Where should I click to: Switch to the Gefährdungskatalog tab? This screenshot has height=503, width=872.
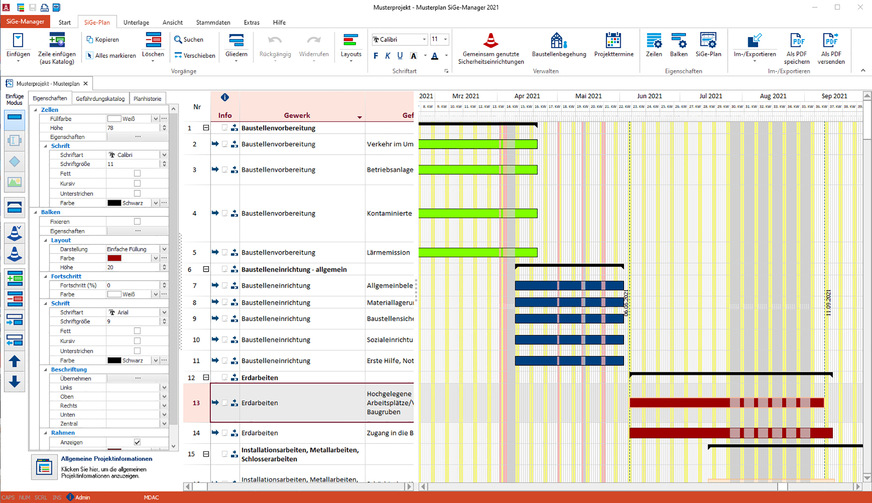tap(100, 99)
